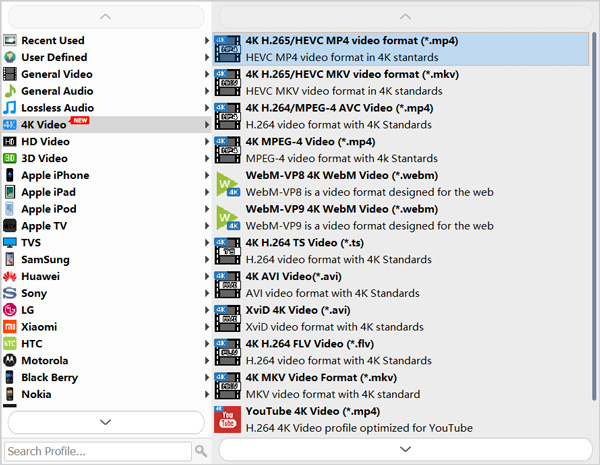This screenshot has width=600, height=465.
Task: Click the Huawei logo icon
Action: (10, 276)
